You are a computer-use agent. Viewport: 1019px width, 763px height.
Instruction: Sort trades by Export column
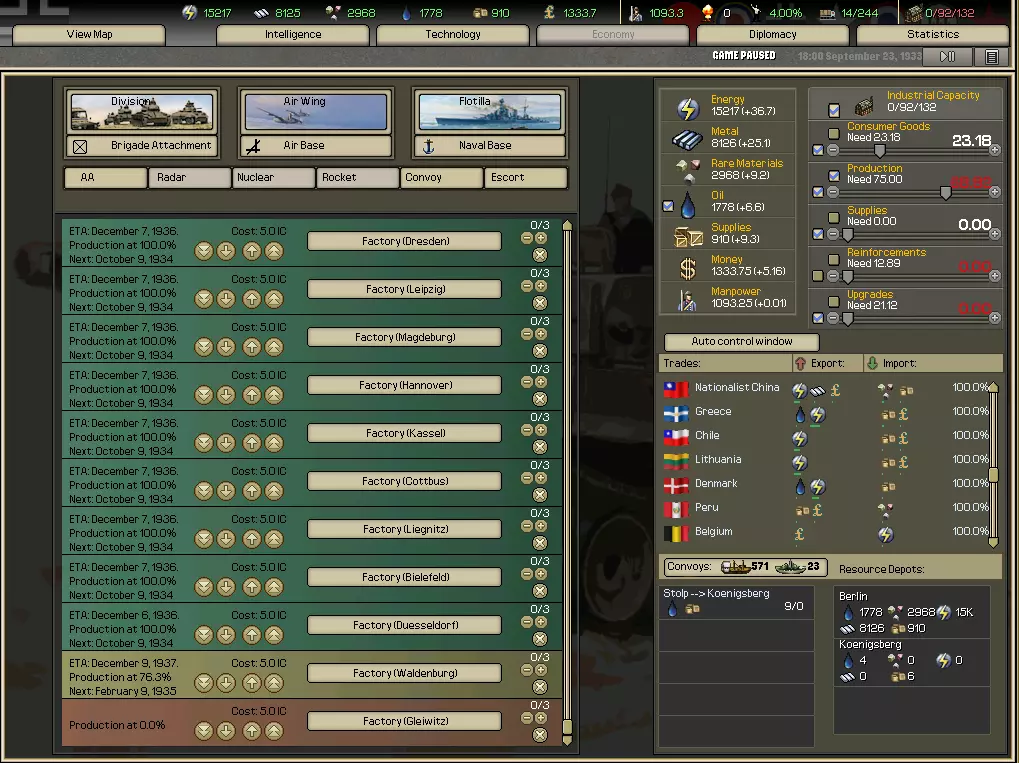click(x=827, y=363)
